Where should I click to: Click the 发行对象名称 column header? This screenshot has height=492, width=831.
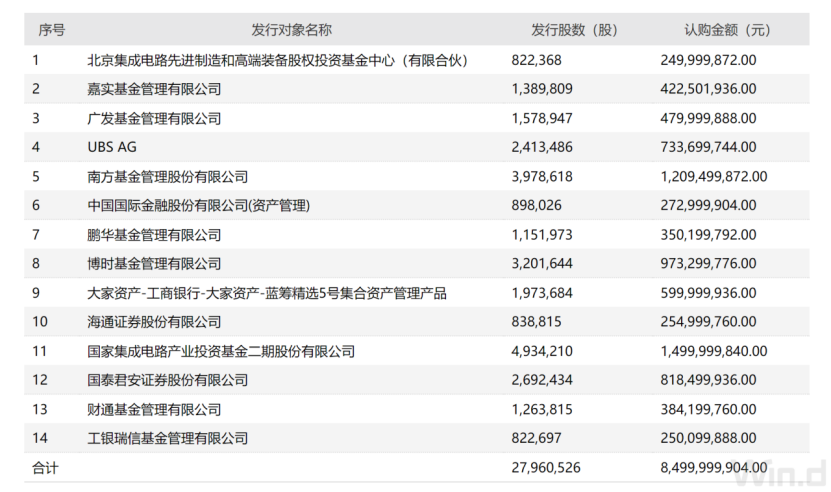pyautogui.click(x=291, y=30)
